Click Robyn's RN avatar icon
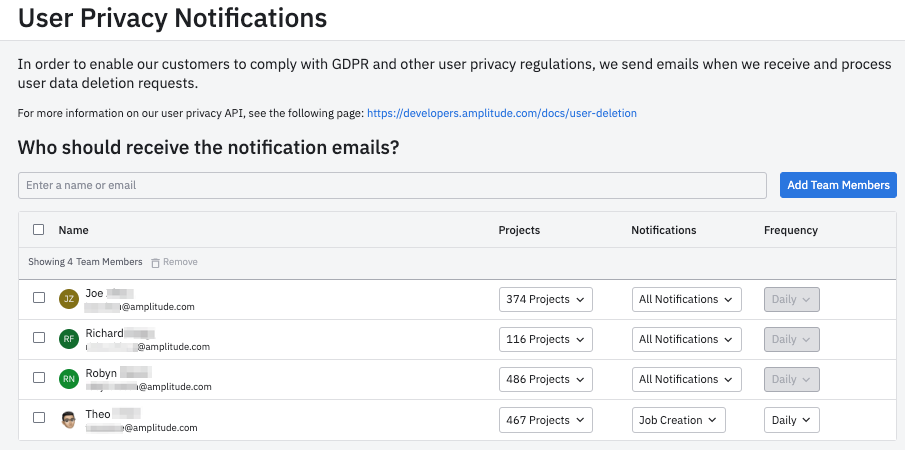This screenshot has height=450, width=905. point(68,379)
